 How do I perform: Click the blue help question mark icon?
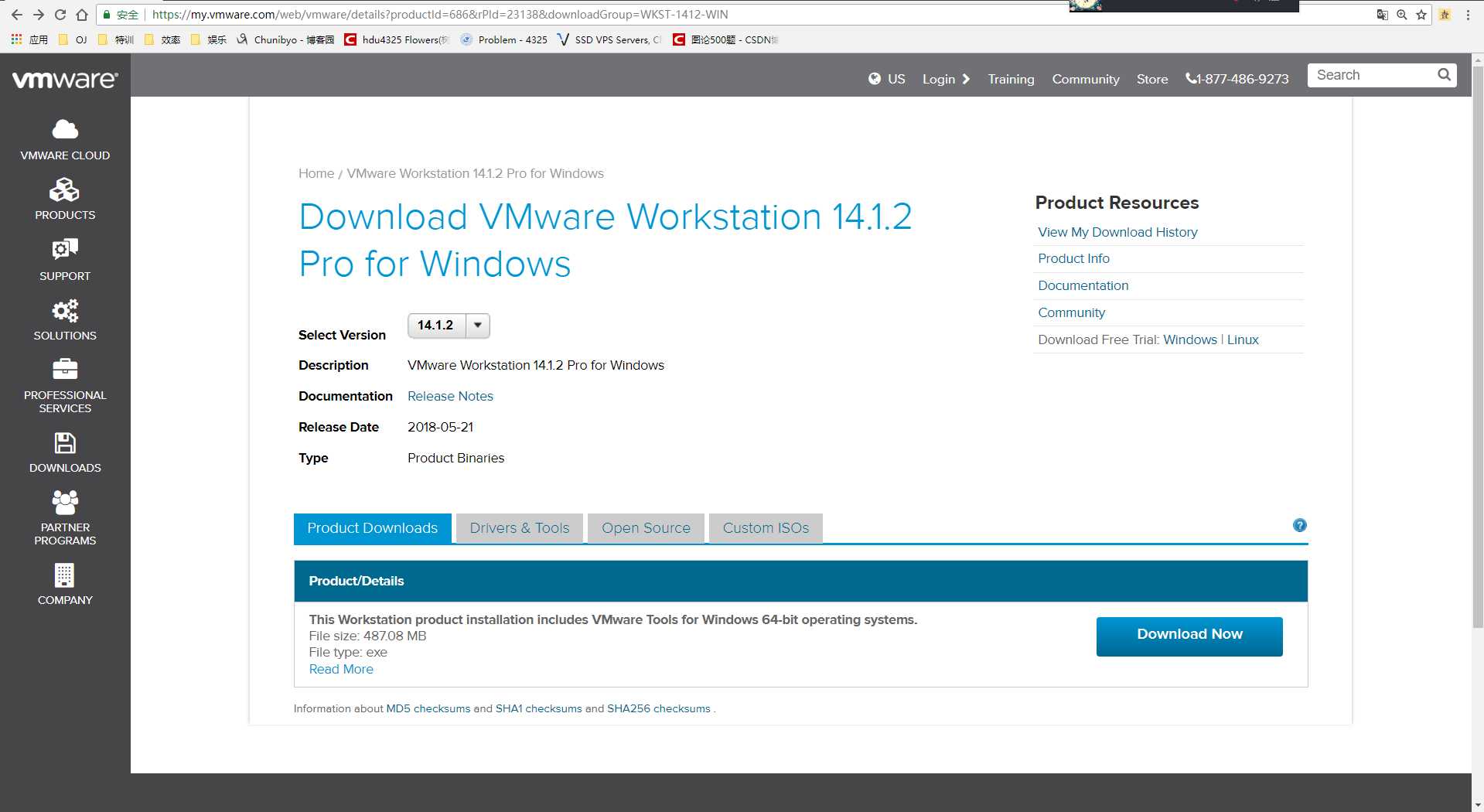[x=1300, y=525]
